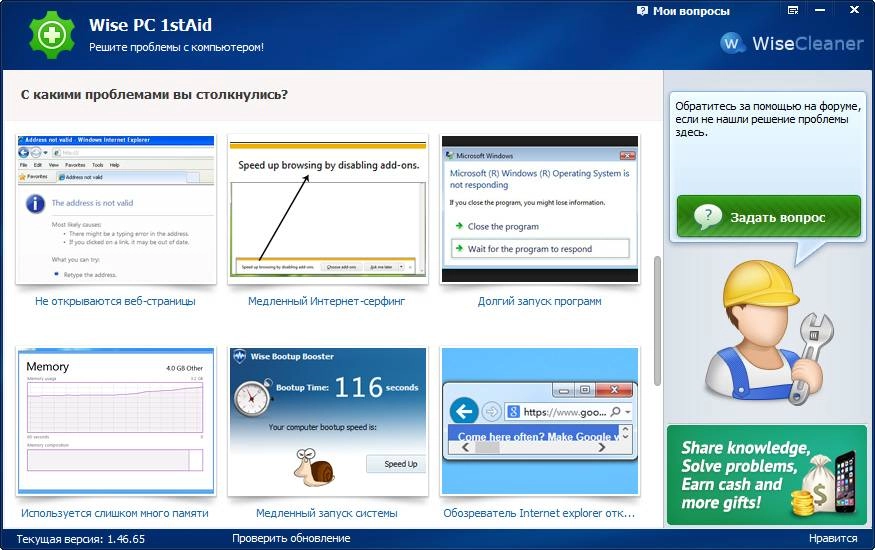Click the 'Wise PC 1stAid' title text
Screen dimensions: 875x550
[x=150, y=25]
